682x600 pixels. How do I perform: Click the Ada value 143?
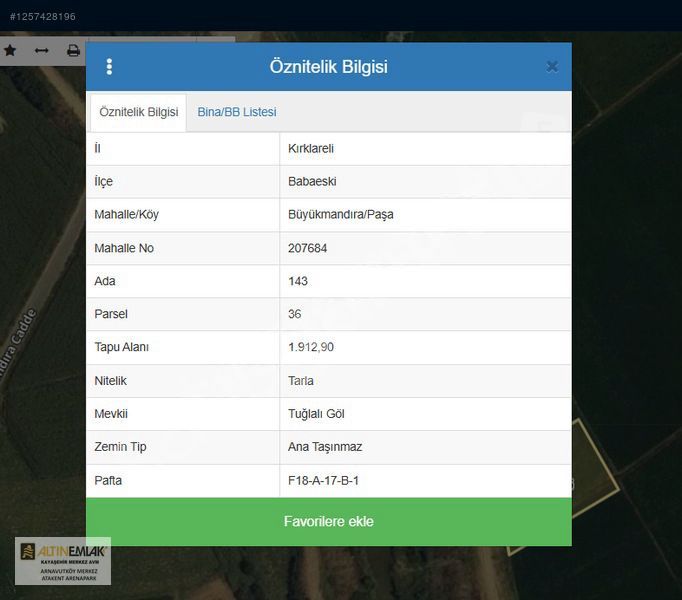tap(298, 281)
